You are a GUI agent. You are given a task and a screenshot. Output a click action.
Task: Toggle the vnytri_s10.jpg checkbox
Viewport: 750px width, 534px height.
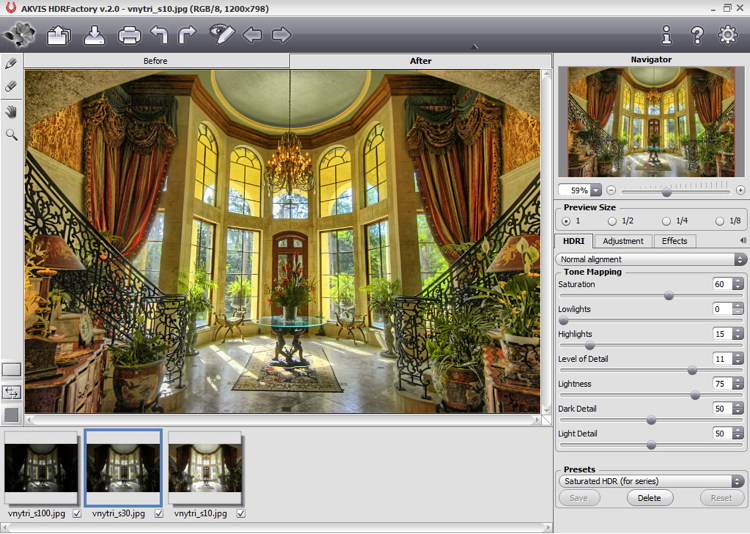click(241, 514)
